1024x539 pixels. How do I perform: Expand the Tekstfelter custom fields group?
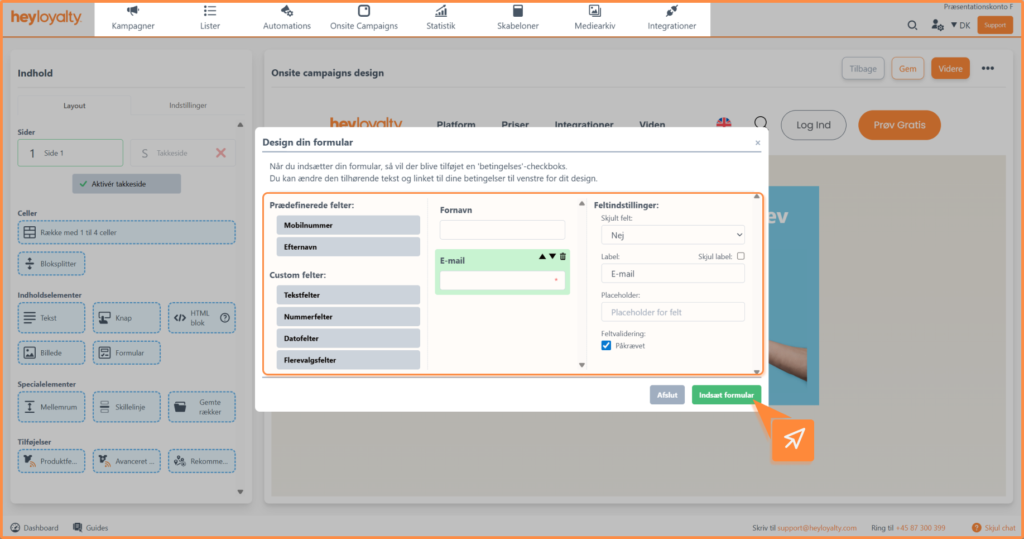[348, 294]
